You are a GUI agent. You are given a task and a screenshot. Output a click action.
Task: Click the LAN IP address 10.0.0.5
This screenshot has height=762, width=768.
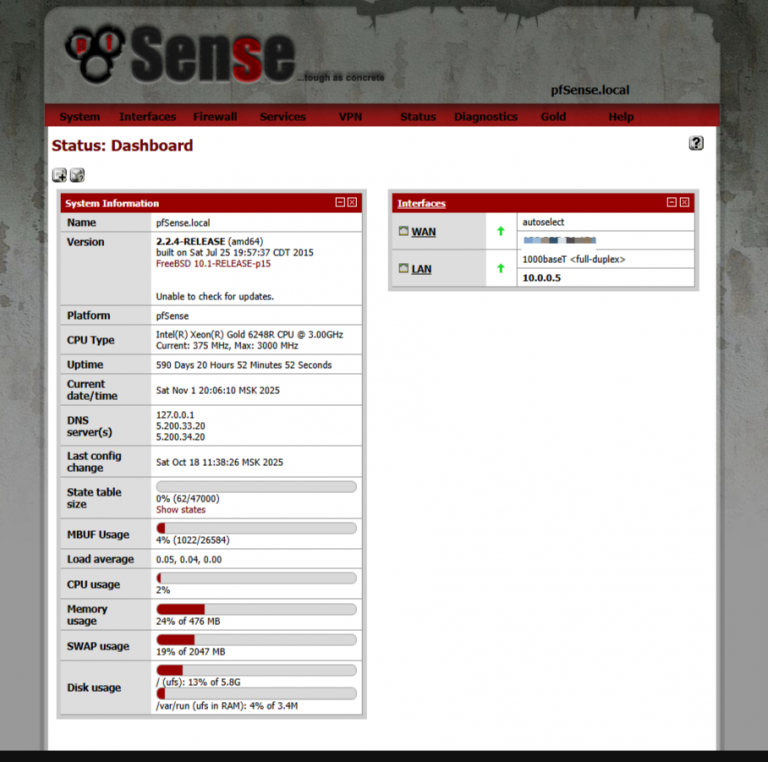(542, 278)
